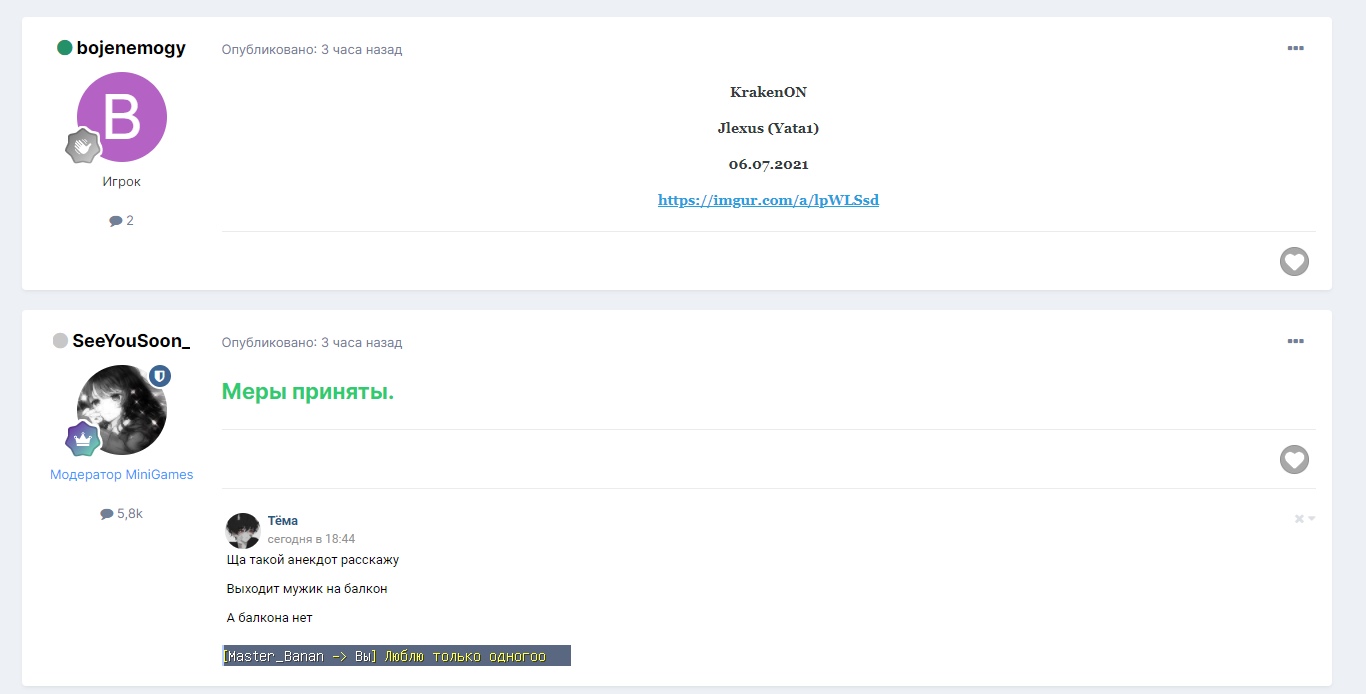The width and height of the screenshot is (1366, 694).
Task: Click the crown rank badge on SeeYouSoon_
Action: coord(83,439)
